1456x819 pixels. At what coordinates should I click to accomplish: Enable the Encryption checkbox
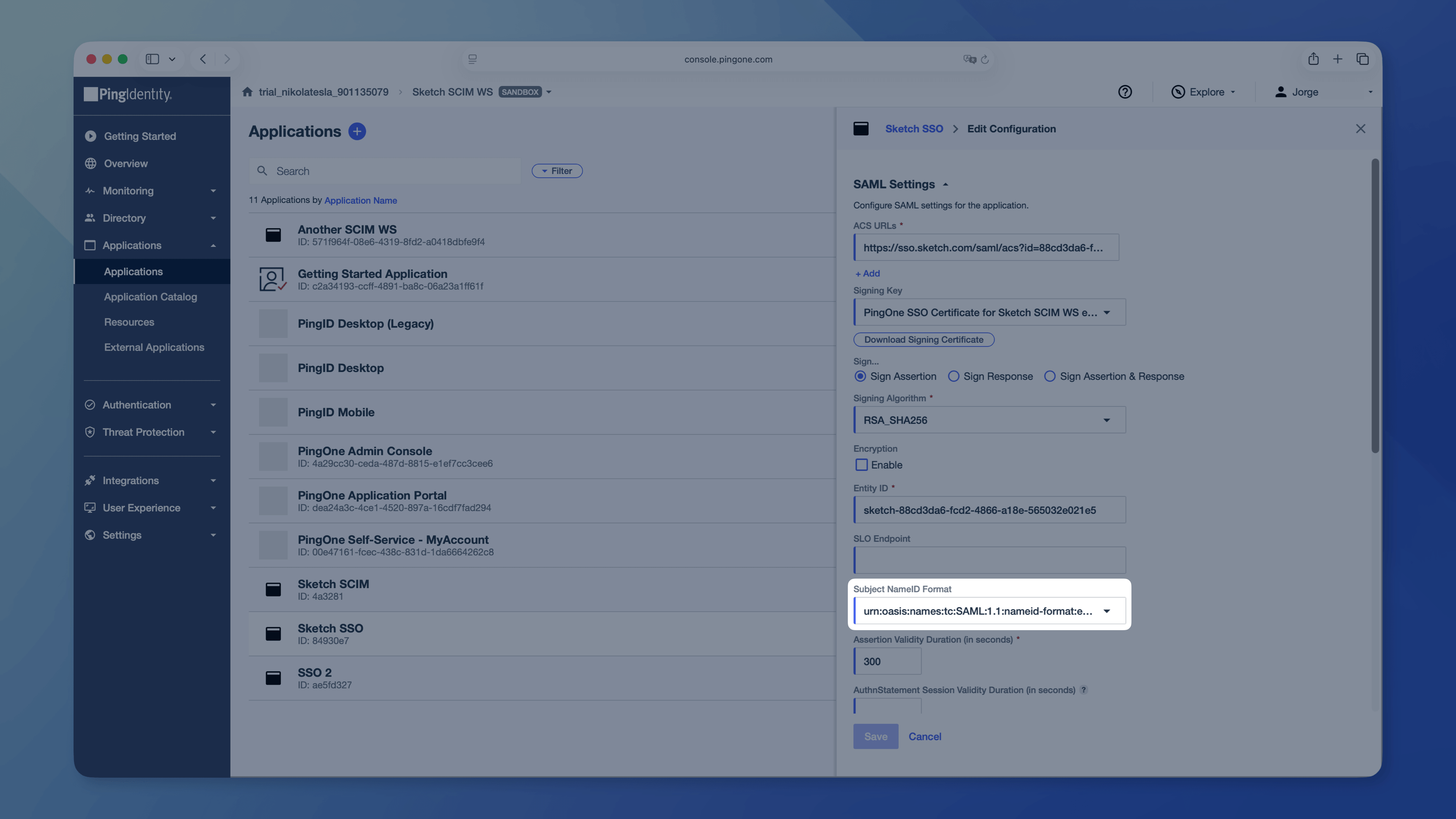[861, 464]
